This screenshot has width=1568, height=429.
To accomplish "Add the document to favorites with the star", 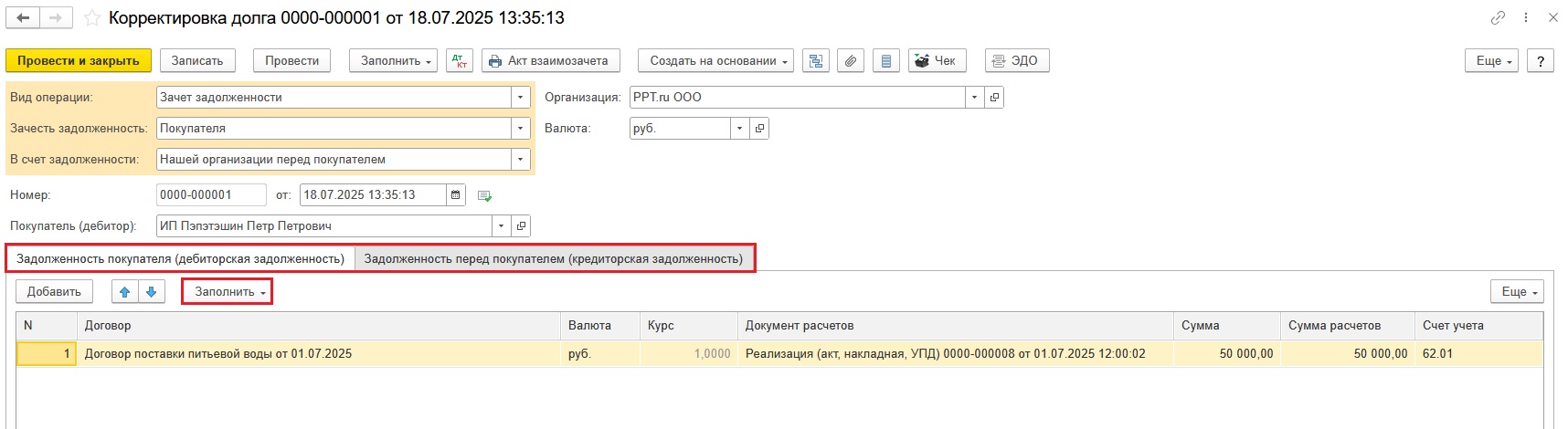I will click(x=92, y=18).
